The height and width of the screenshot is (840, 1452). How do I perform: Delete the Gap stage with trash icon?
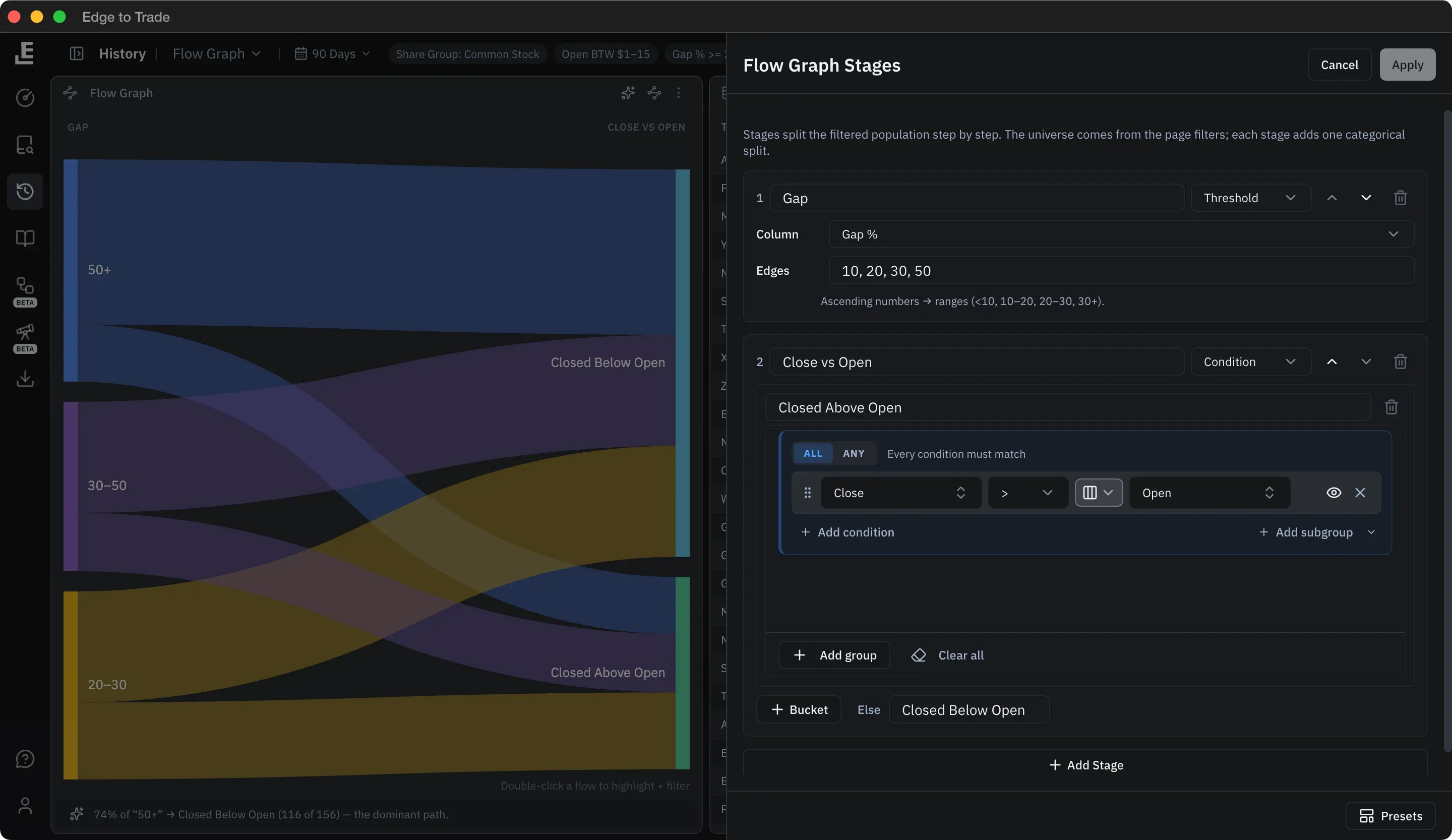click(1400, 198)
